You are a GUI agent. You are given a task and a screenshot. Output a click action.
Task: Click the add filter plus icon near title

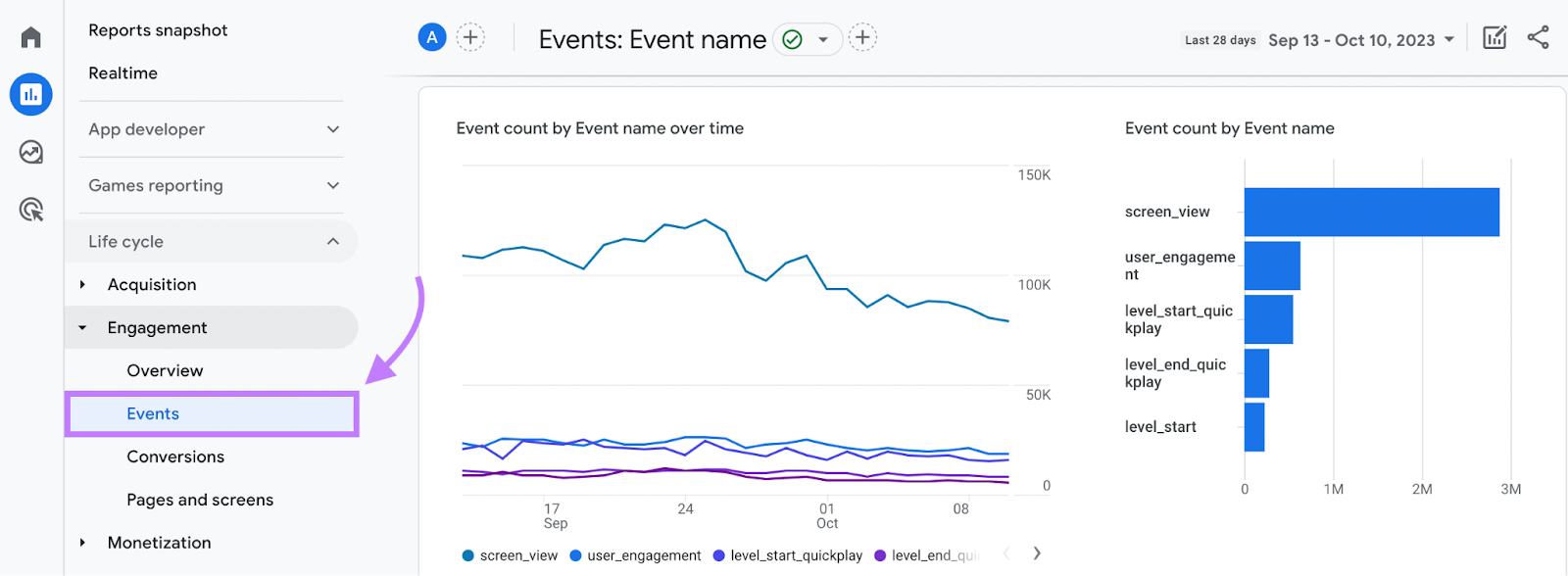tap(862, 37)
